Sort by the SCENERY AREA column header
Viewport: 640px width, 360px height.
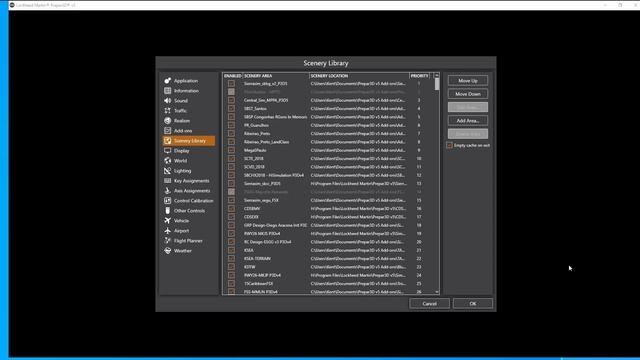[x=276, y=76]
